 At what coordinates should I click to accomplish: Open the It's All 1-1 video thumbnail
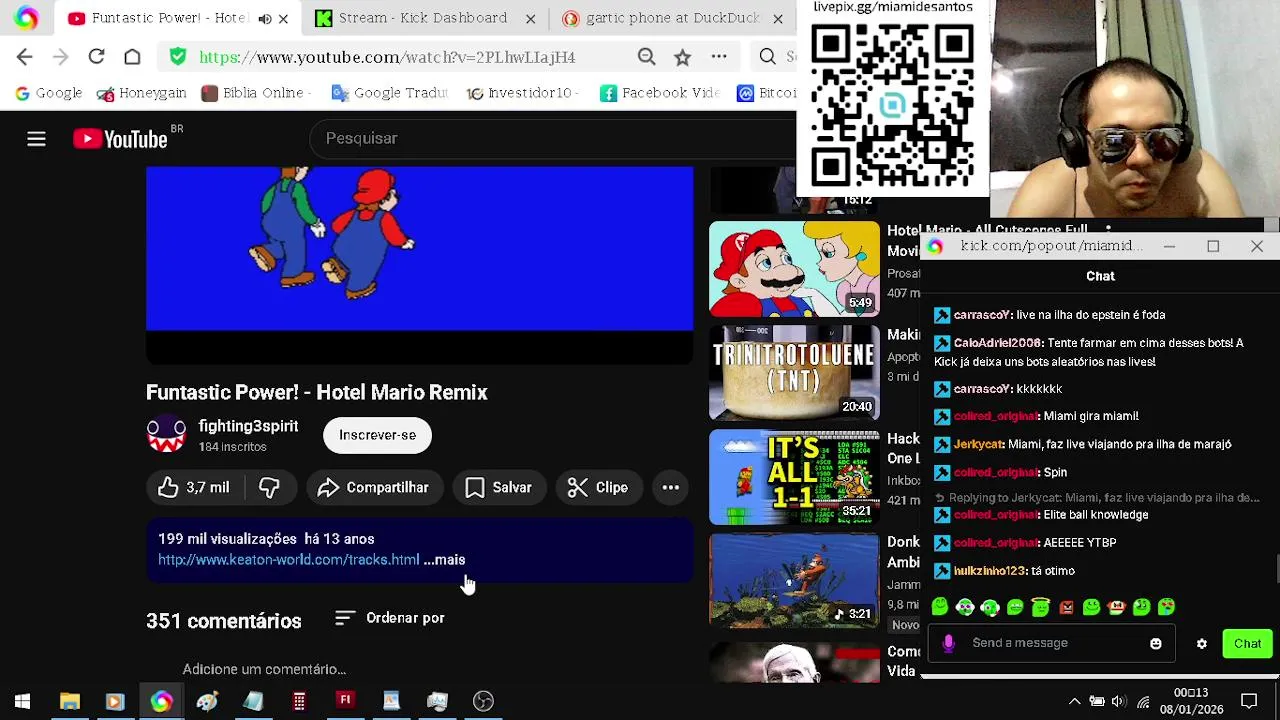[794, 477]
